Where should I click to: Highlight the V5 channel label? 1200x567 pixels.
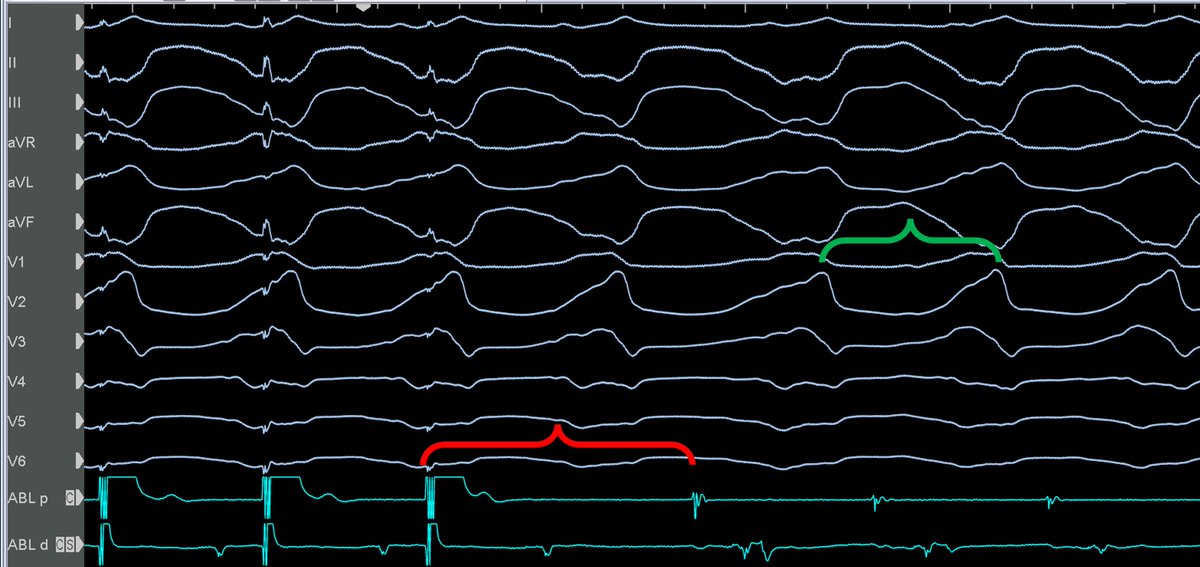16,422
